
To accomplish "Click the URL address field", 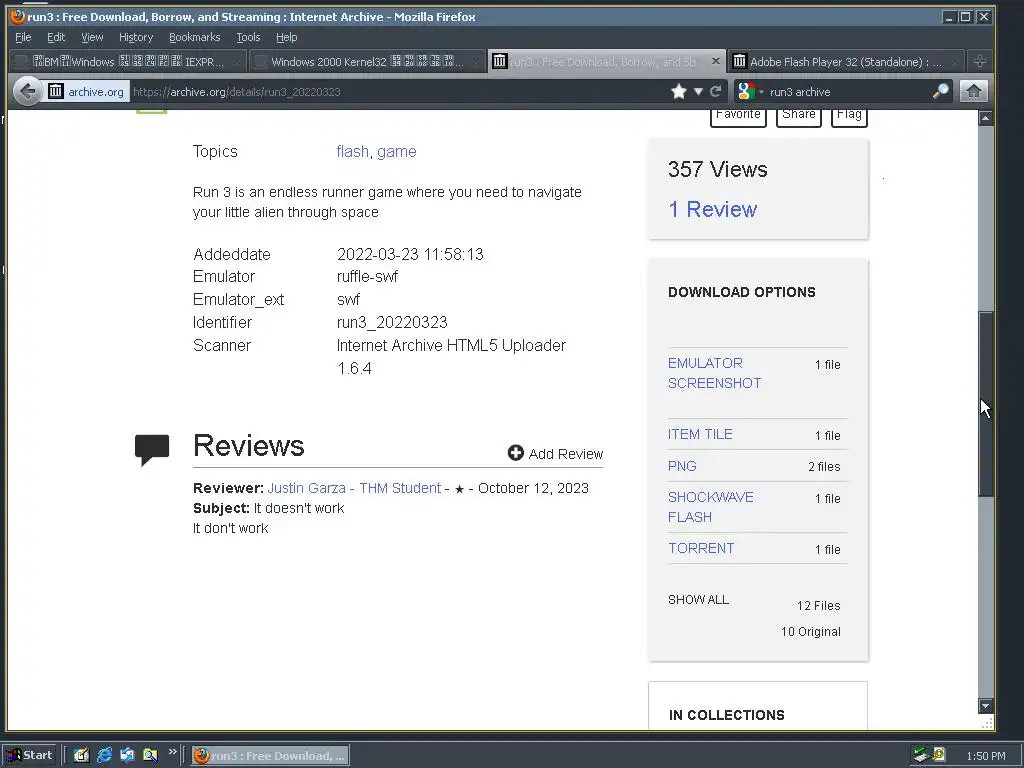I will point(398,91).
